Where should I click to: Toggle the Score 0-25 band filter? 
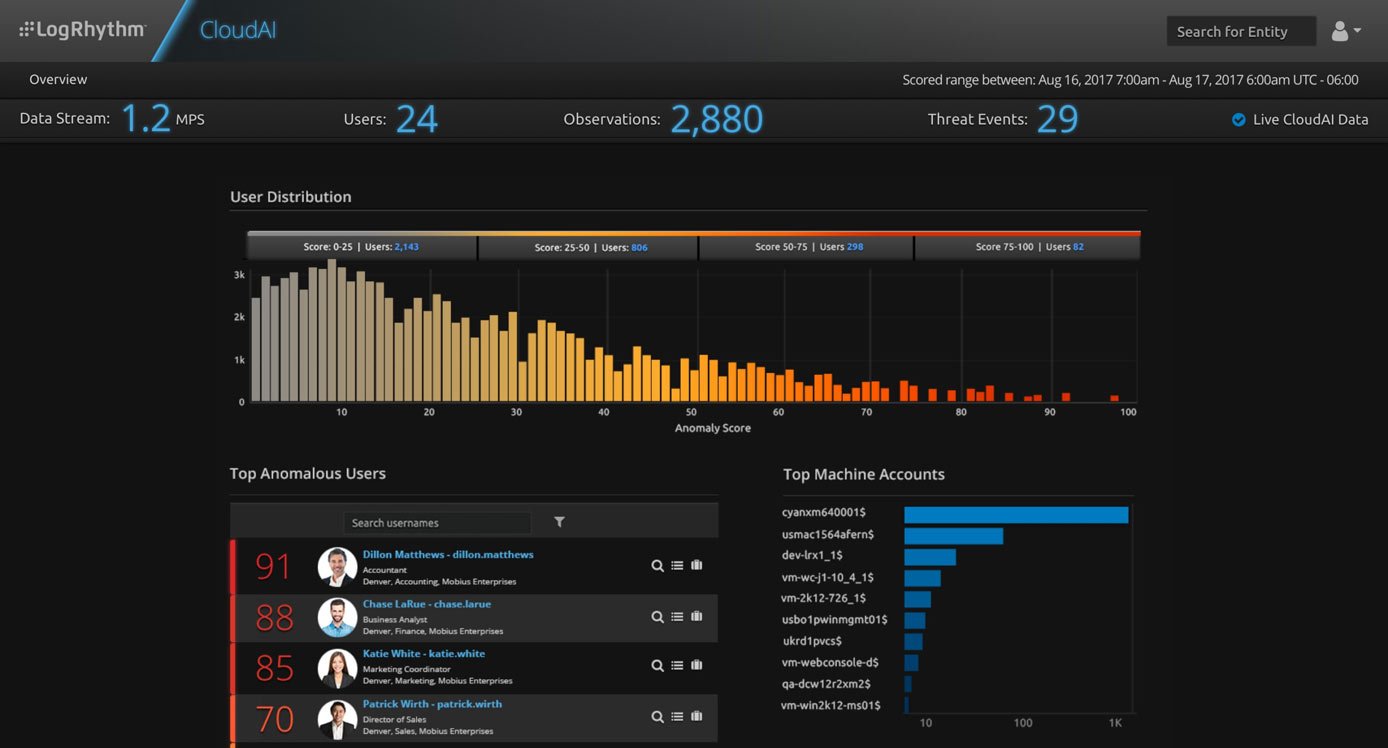(361, 246)
